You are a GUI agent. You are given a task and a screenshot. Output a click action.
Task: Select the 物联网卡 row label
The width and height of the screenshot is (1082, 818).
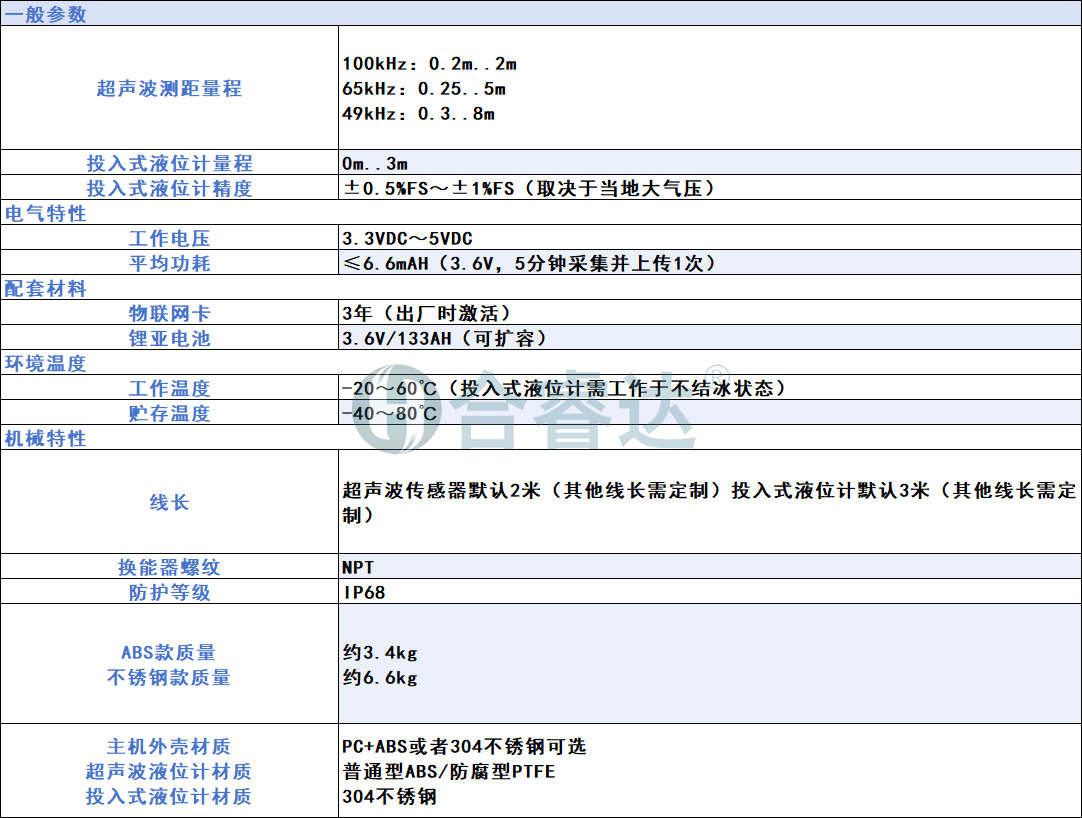[x=169, y=313]
